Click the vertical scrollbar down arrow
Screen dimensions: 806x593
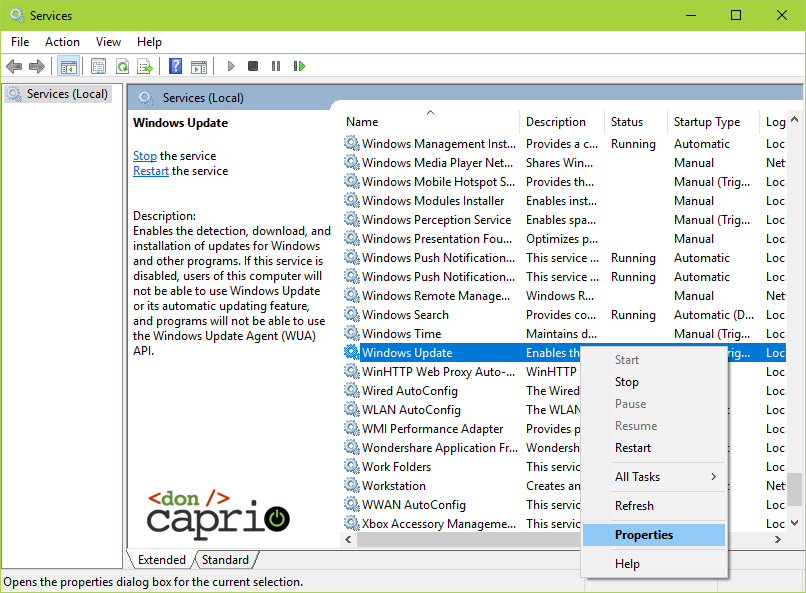(794, 523)
